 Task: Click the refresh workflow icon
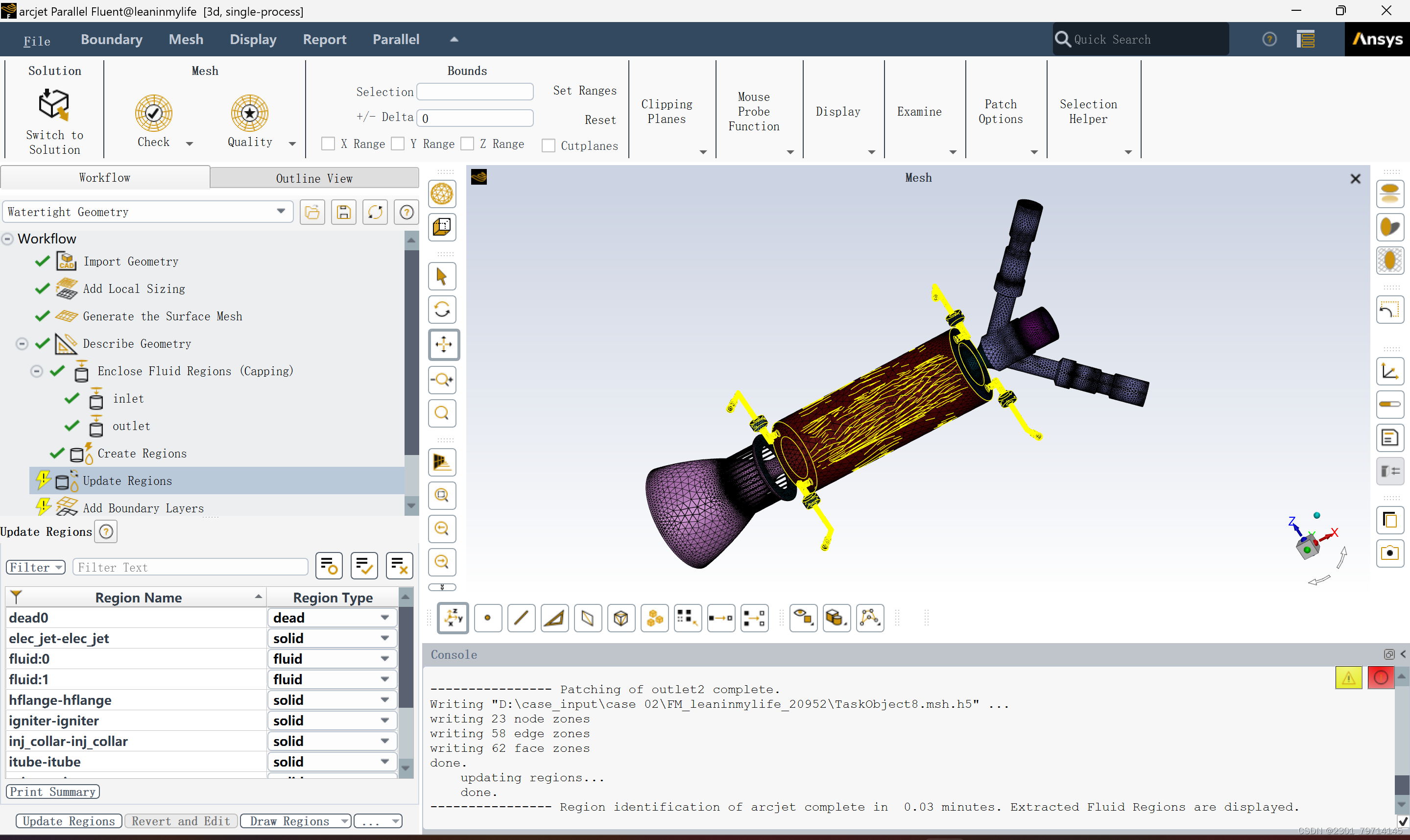pos(375,212)
